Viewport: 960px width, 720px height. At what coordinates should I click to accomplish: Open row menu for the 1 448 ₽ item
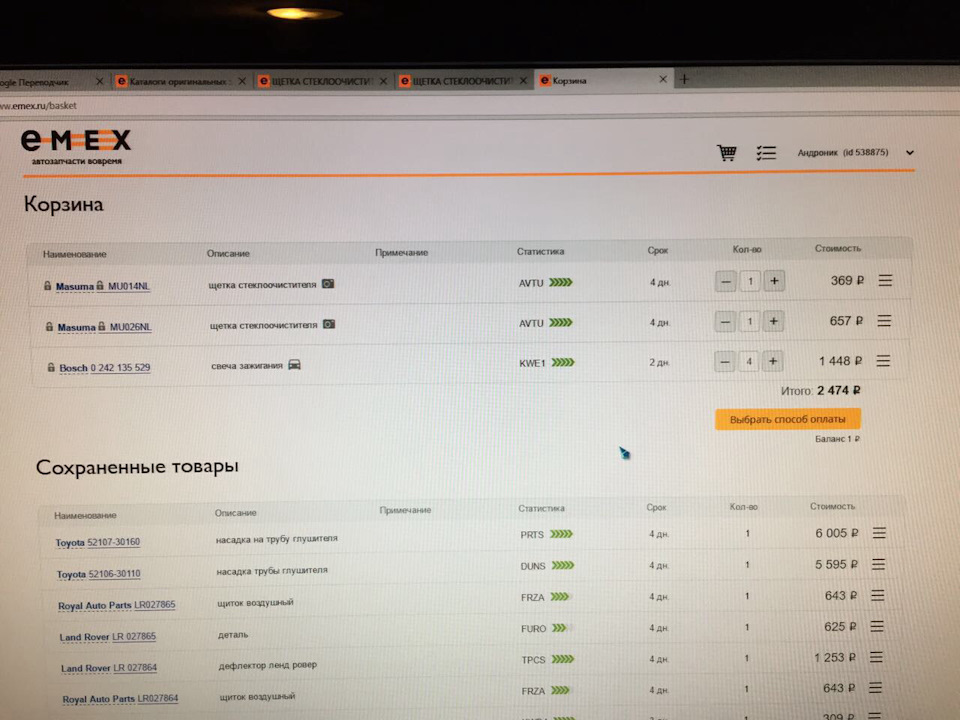[x=883, y=361]
